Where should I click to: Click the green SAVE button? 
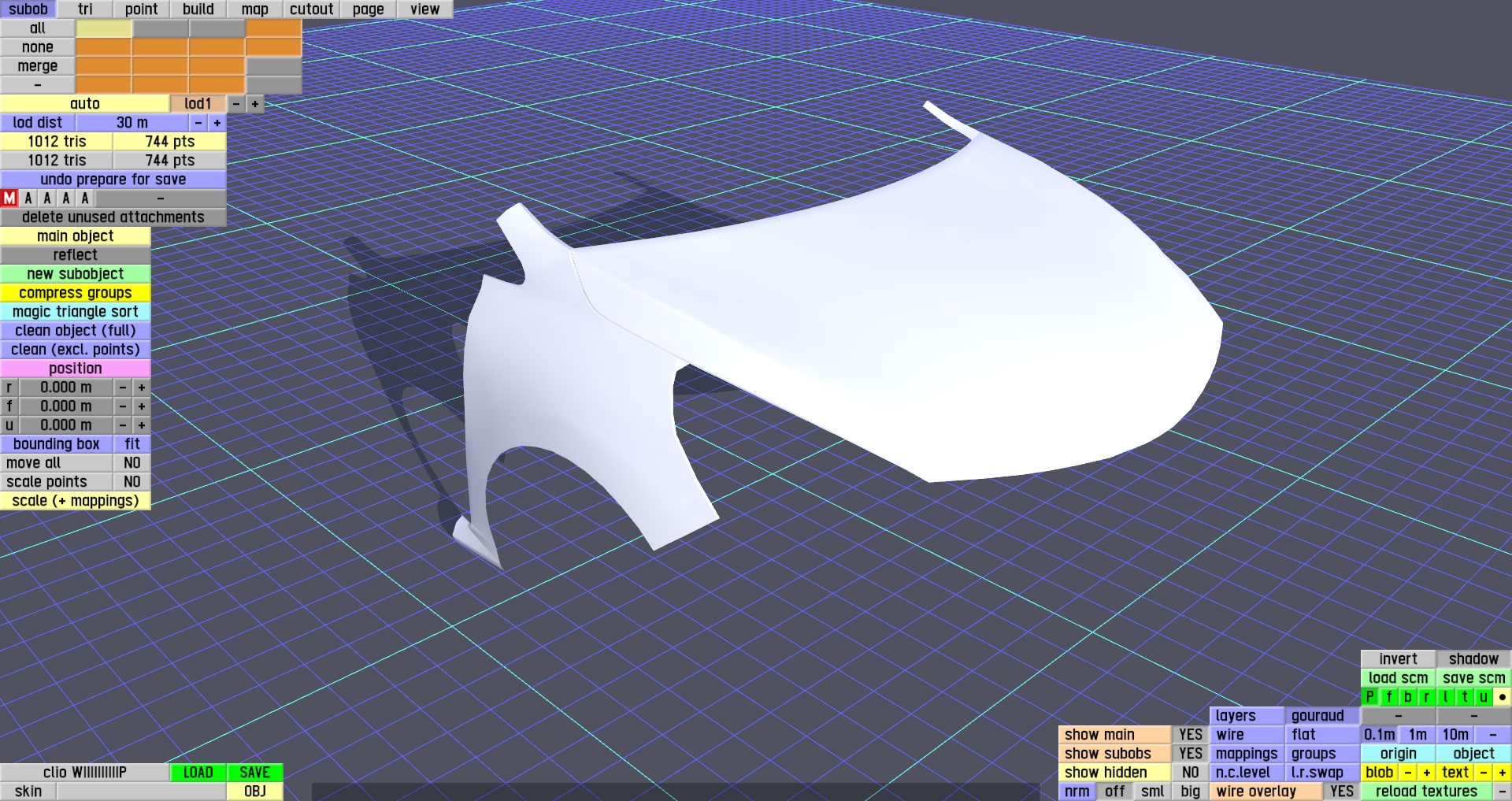coord(255,773)
